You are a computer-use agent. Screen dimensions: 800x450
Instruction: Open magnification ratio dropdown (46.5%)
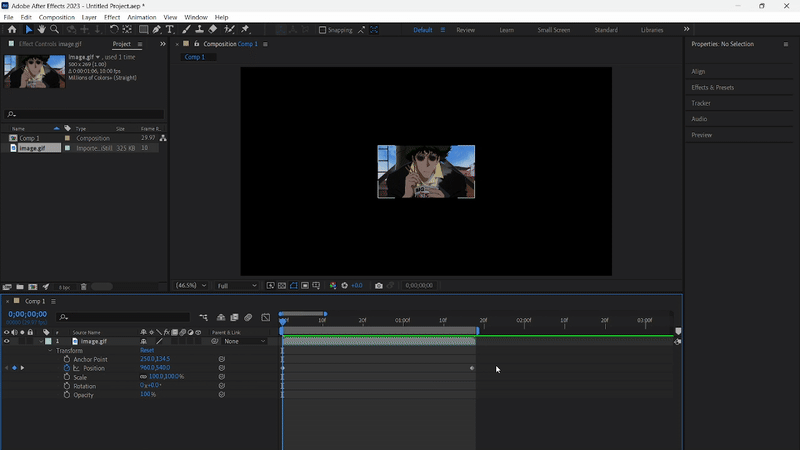point(191,286)
